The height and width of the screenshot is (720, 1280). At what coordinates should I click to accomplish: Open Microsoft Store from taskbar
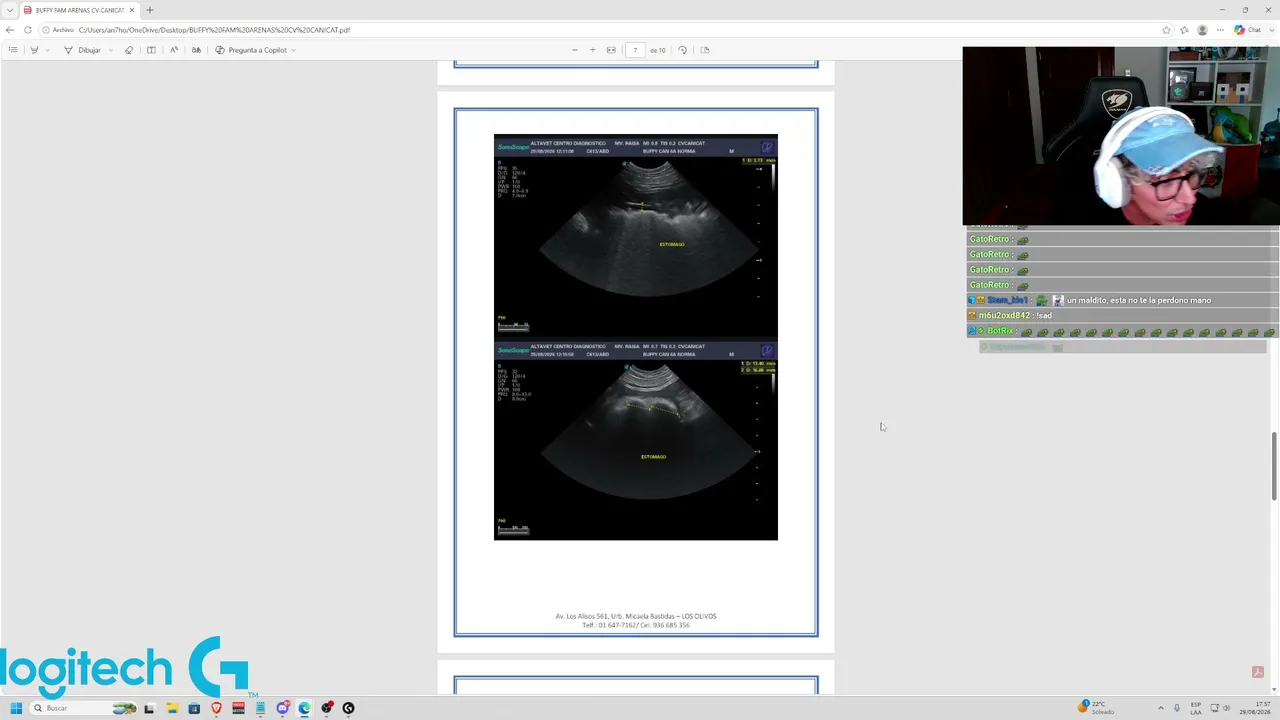coord(194,708)
